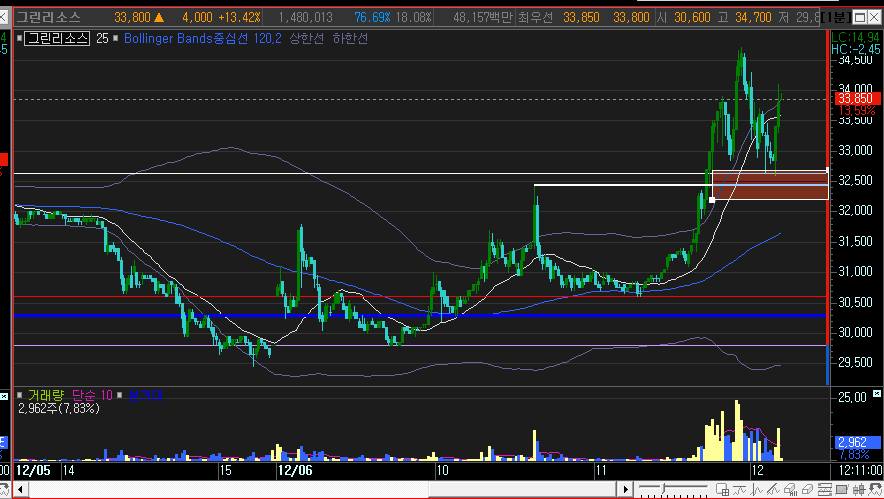The width and height of the screenshot is (884, 499).
Task: Click the white square handle on shaded box
Action: point(712,200)
